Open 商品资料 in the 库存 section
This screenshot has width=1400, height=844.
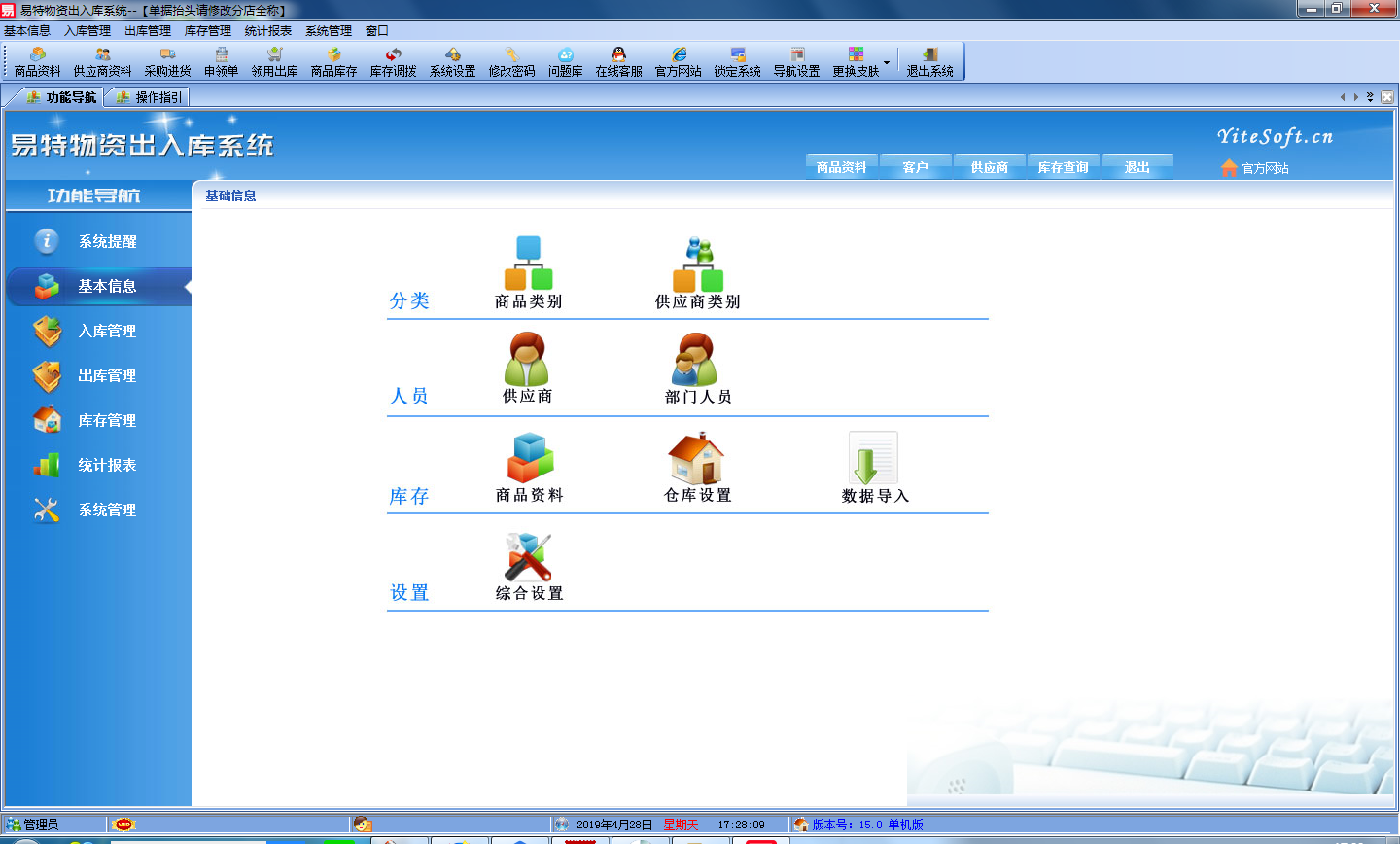click(530, 468)
